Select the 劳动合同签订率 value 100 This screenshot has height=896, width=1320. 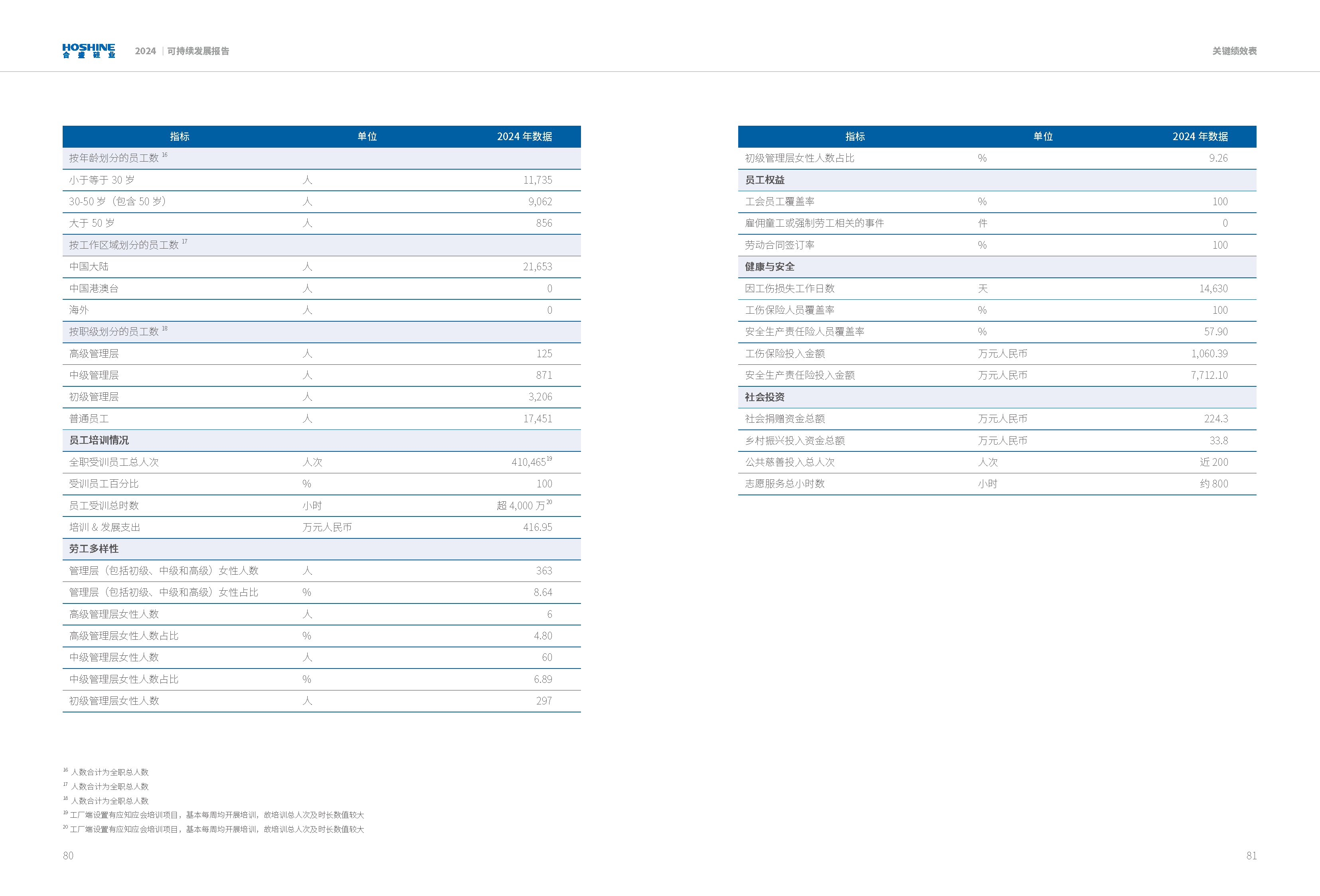point(1220,245)
